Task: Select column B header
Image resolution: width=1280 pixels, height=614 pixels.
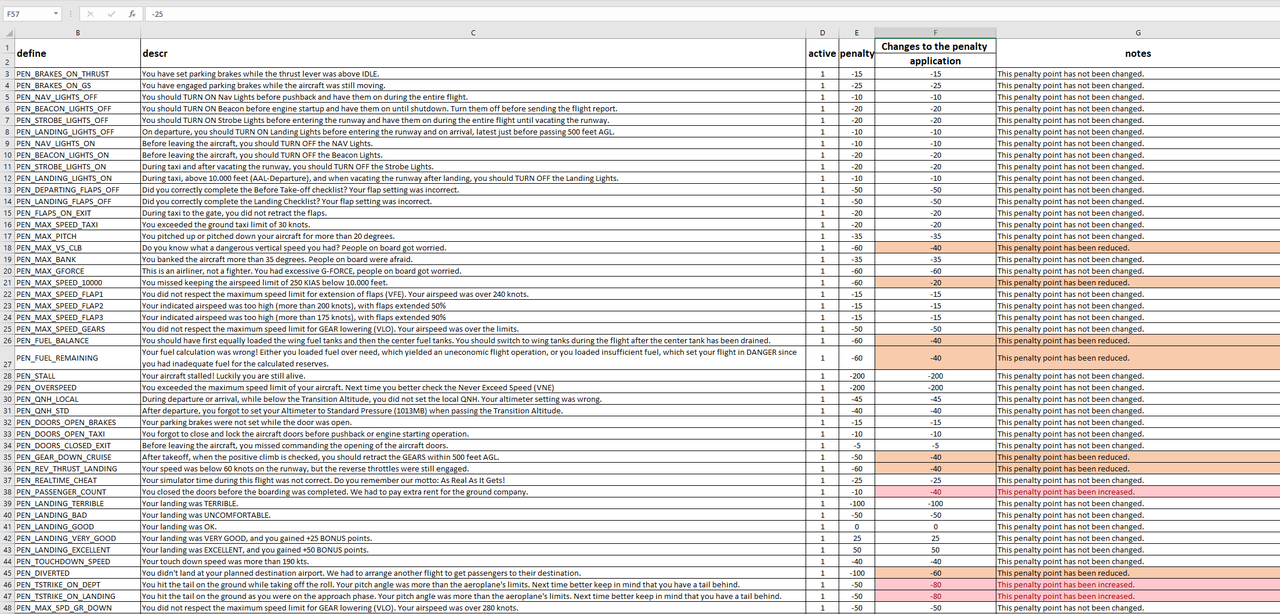Action: 78,33
